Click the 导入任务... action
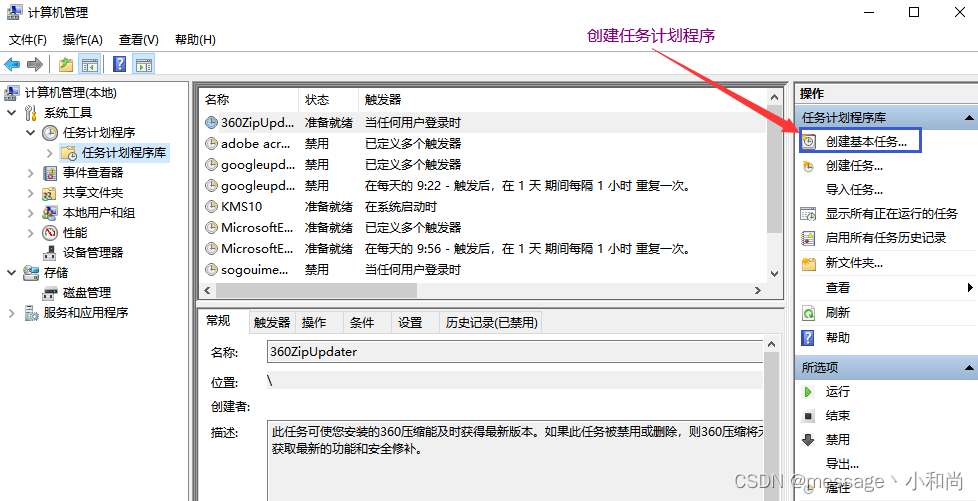978x501 pixels. 854,190
